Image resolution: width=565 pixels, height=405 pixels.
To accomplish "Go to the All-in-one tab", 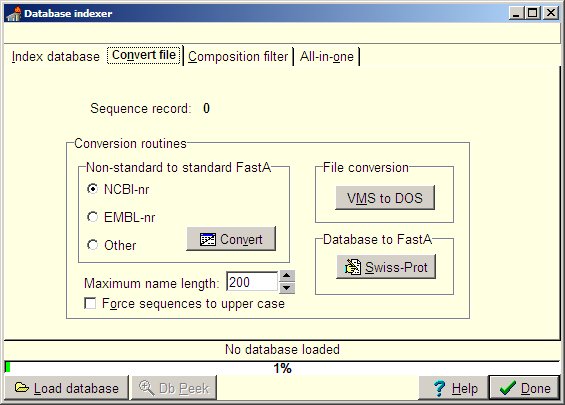I will tap(327, 57).
